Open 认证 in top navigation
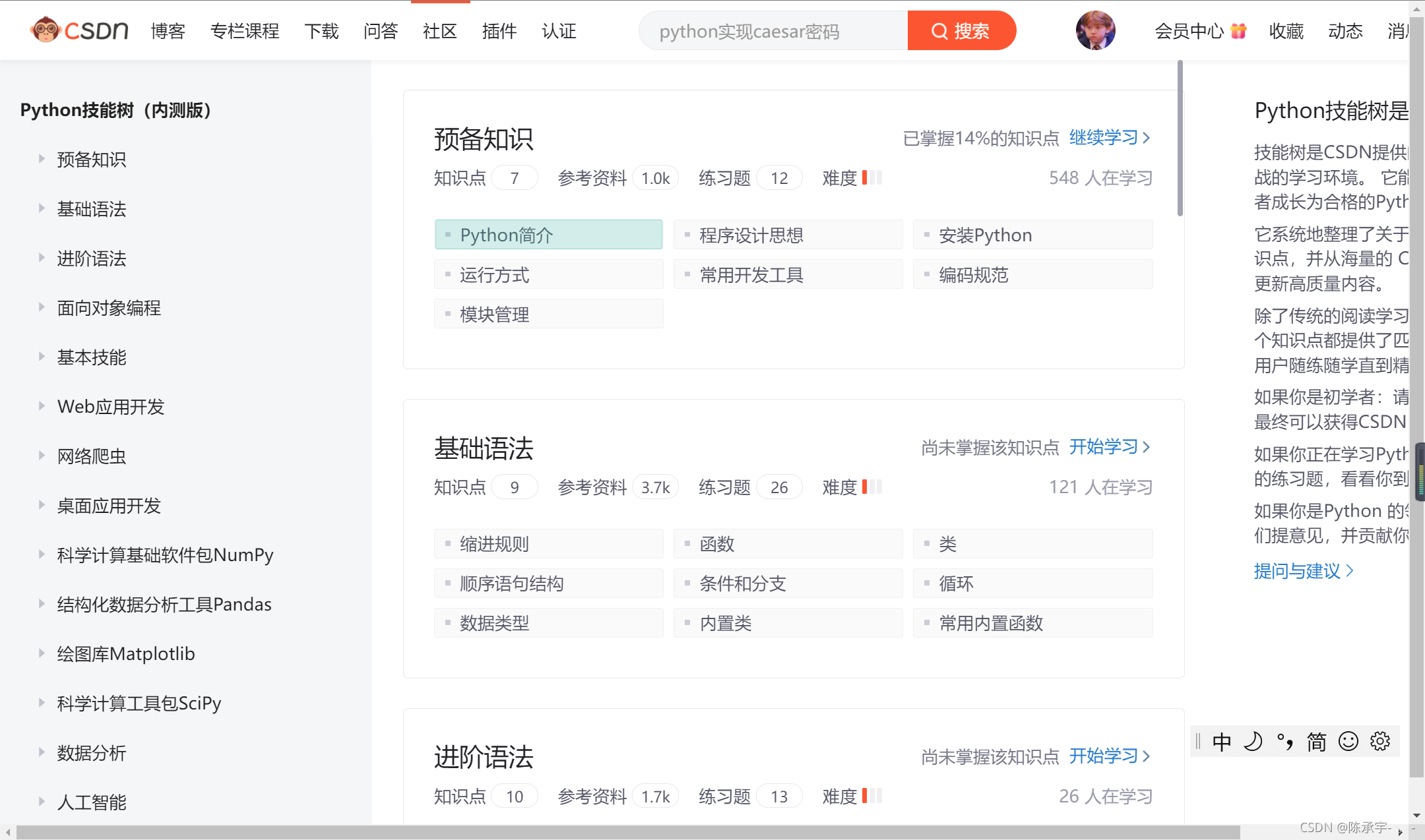This screenshot has height=840, width=1425. pyautogui.click(x=559, y=31)
